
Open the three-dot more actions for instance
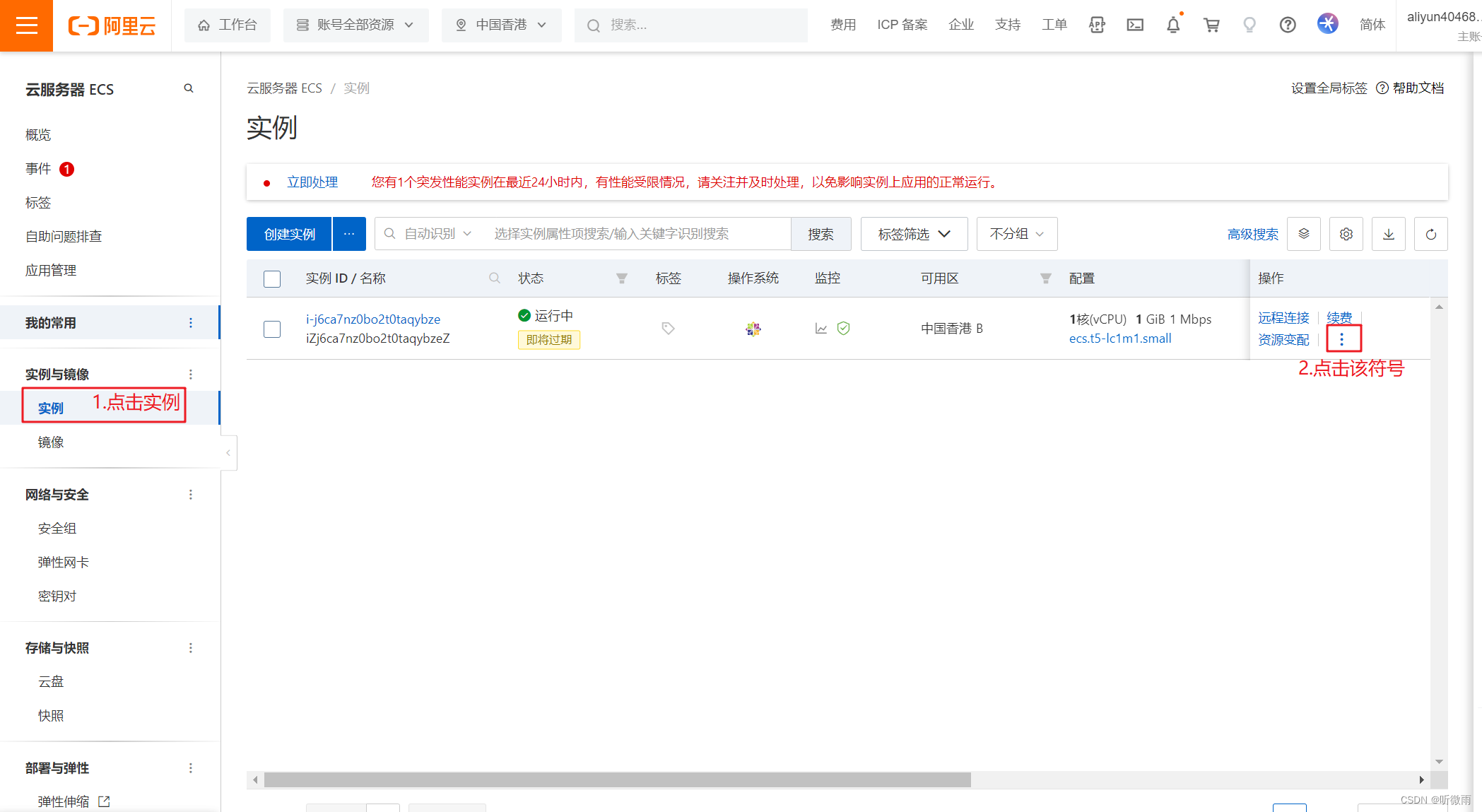[x=1342, y=340]
